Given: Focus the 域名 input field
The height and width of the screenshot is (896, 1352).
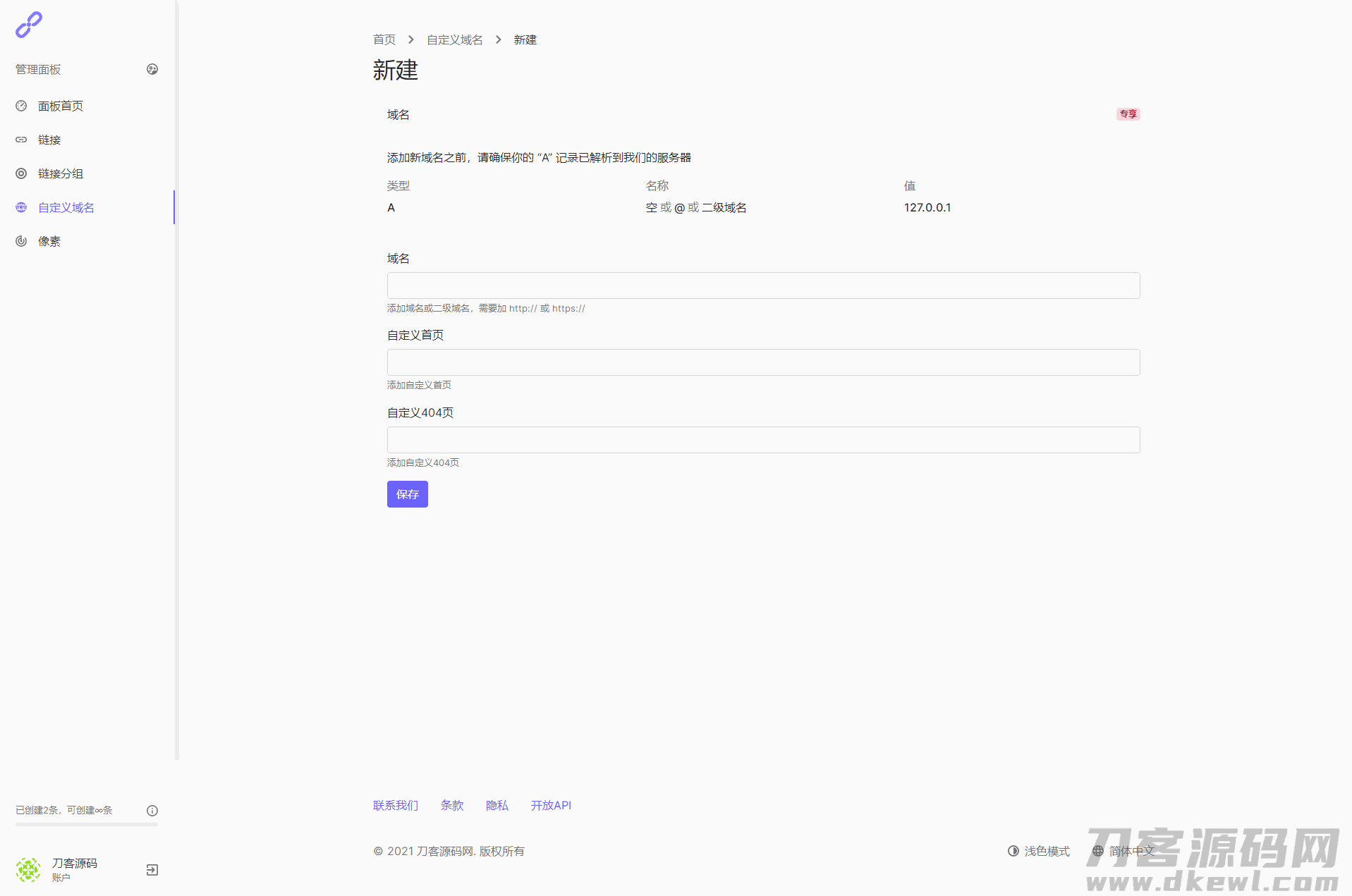Looking at the screenshot, I should tap(763, 286).
